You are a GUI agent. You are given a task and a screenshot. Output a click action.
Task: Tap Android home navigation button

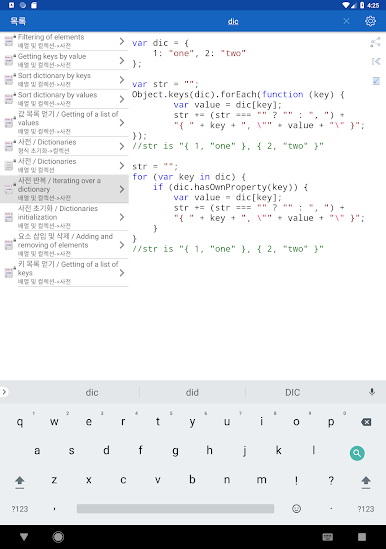[x=58, y=536]
